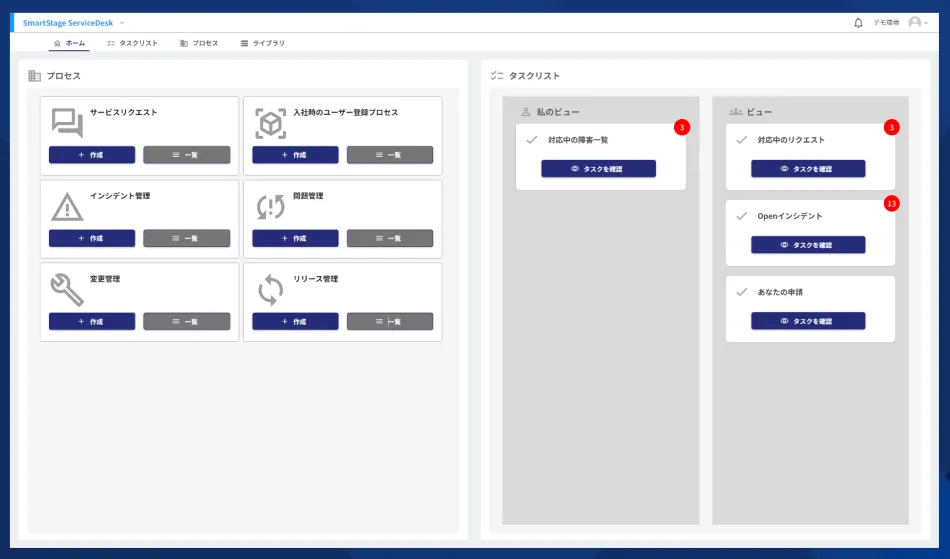Click the red badge on 対応中の障害一覧
The height and width of the screenshot is (559, 950).
pyautogui.click(x=682, y=127)
